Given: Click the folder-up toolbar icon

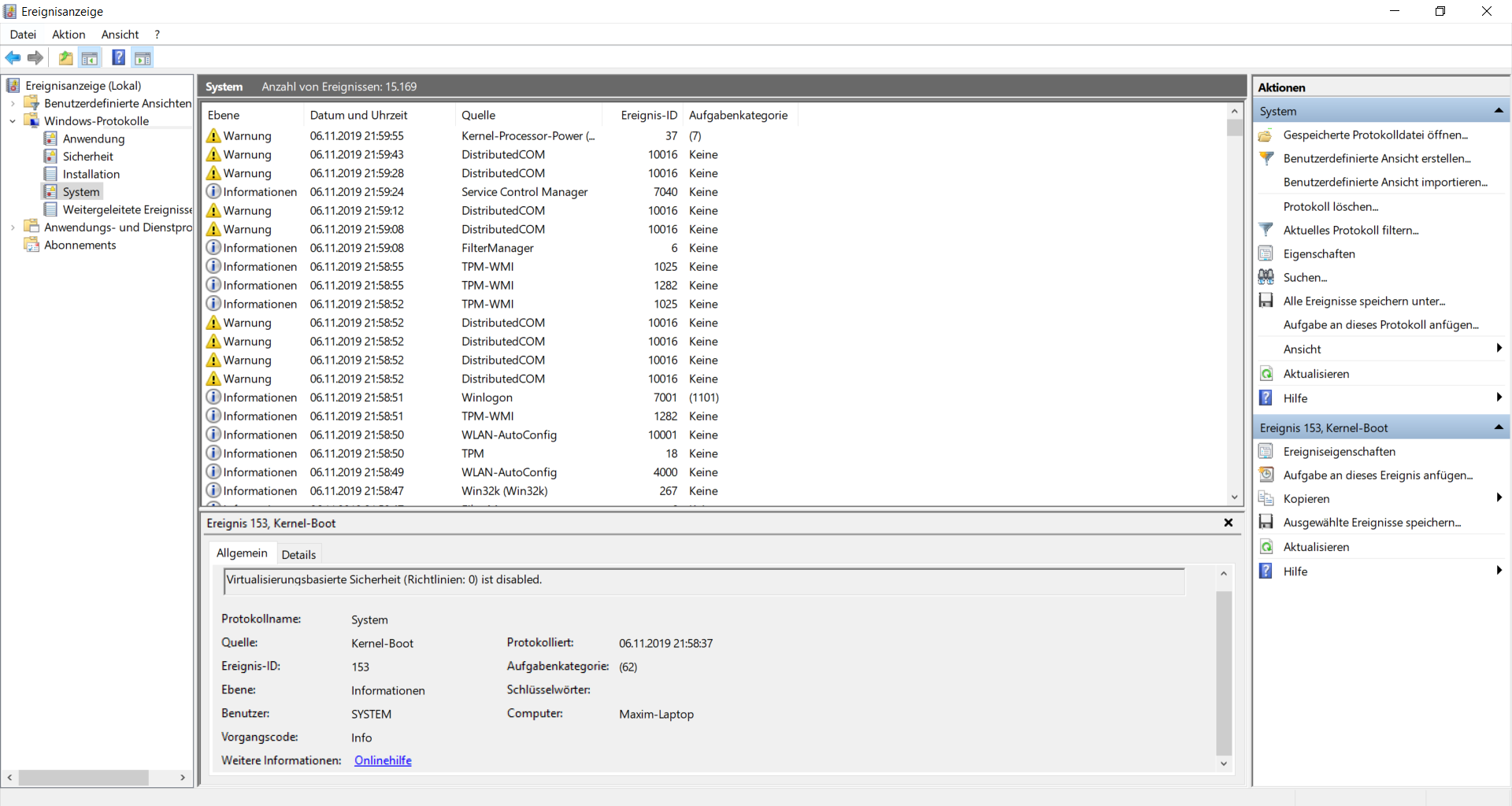Looking at the screenshot, I should pyautogui.click(x=66, y=57).
